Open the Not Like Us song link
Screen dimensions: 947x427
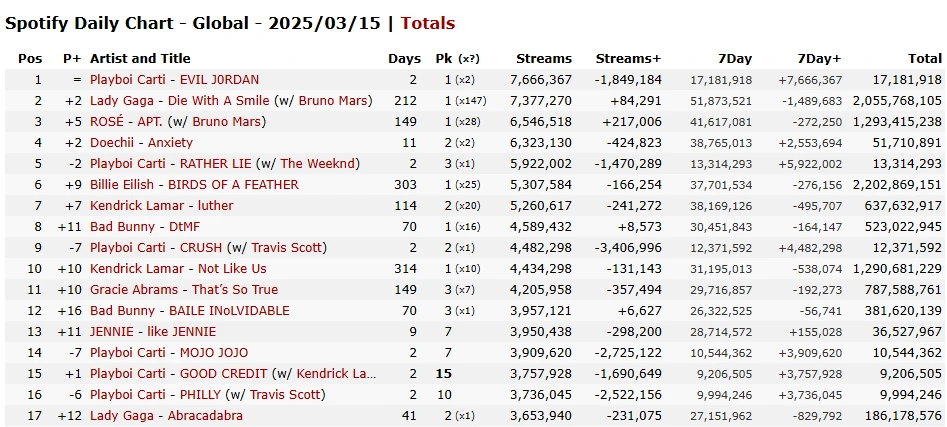232,269
